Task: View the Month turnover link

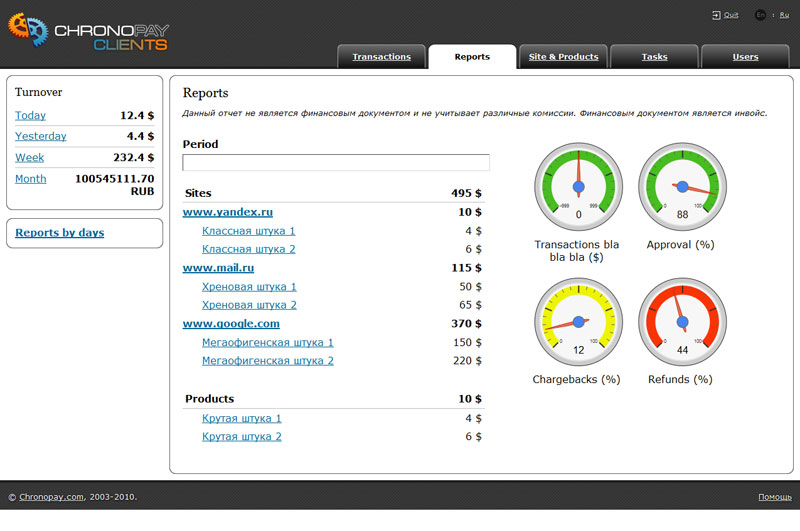Action: click(30, 179)
